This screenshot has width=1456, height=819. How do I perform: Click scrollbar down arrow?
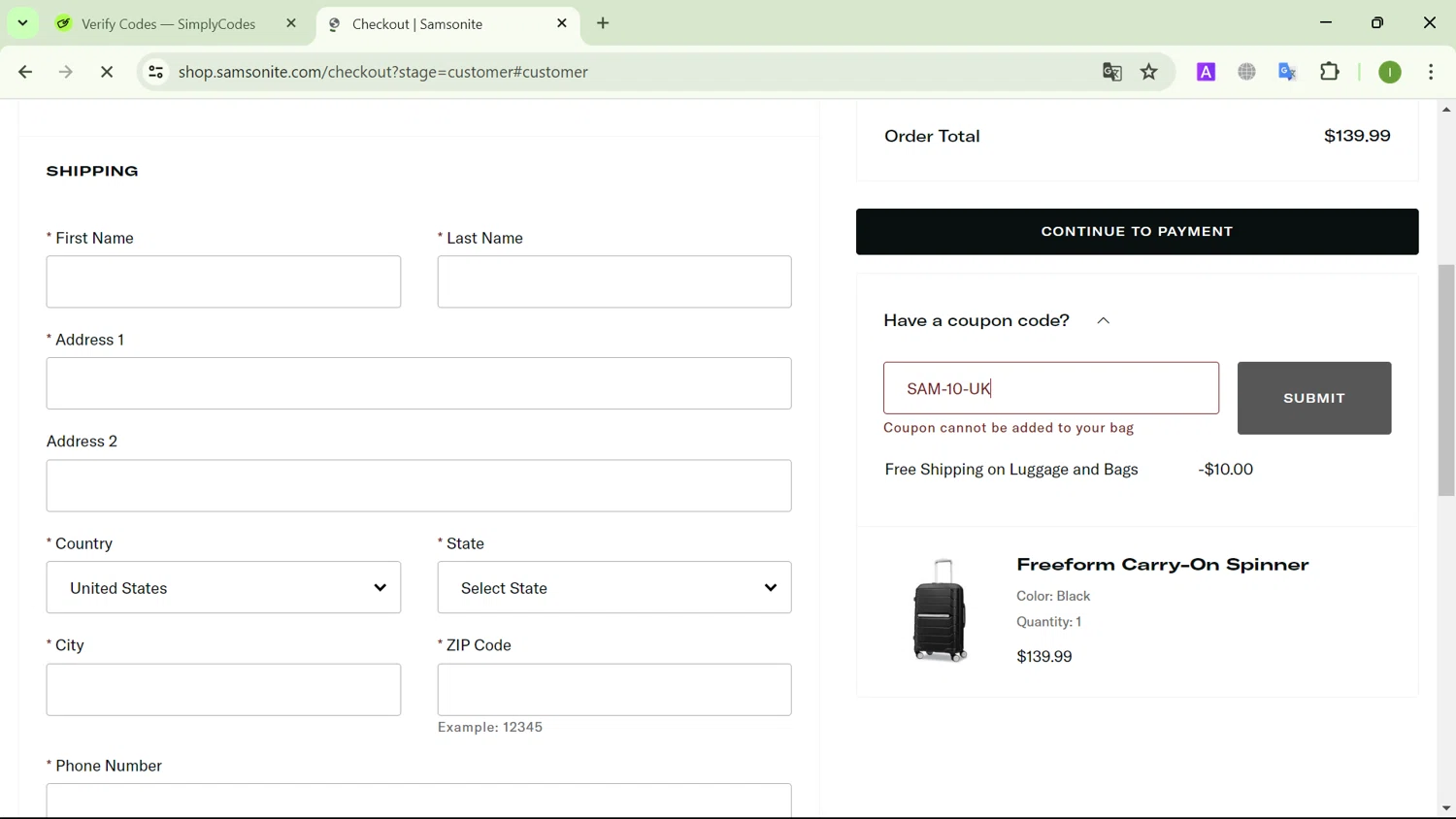[1446, 808]
